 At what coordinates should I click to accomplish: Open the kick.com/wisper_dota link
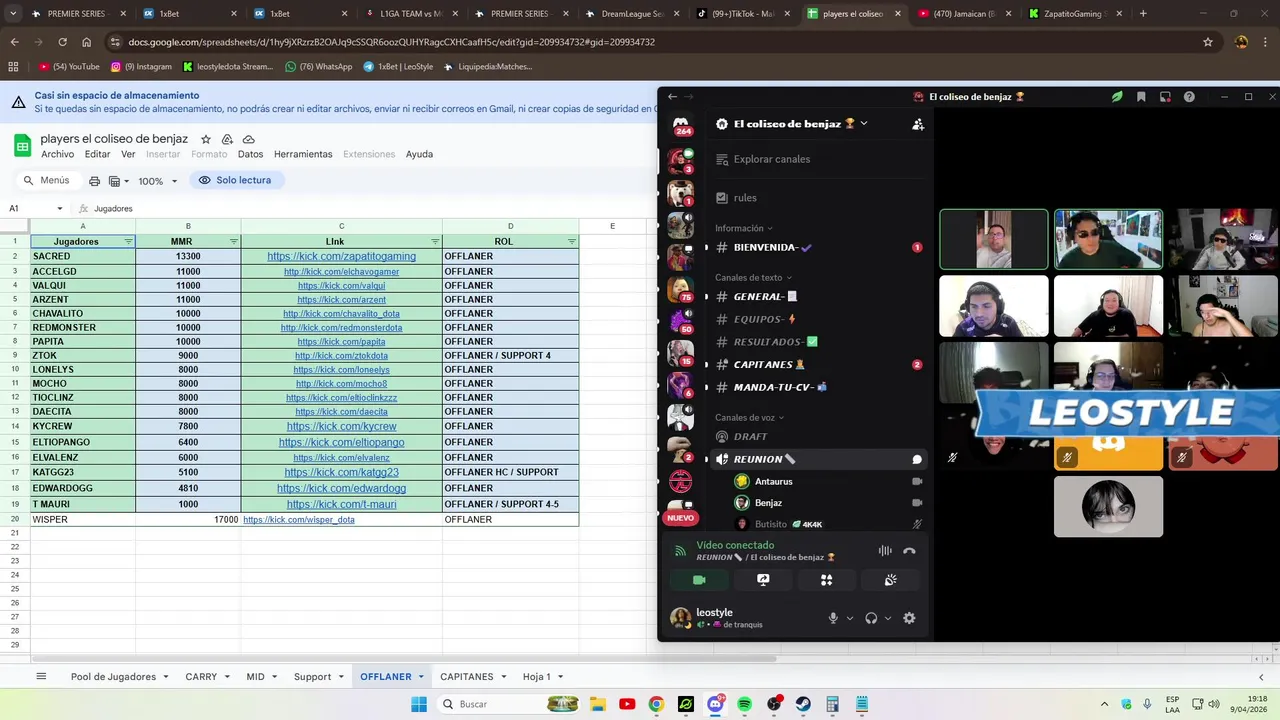pos(299,520)
